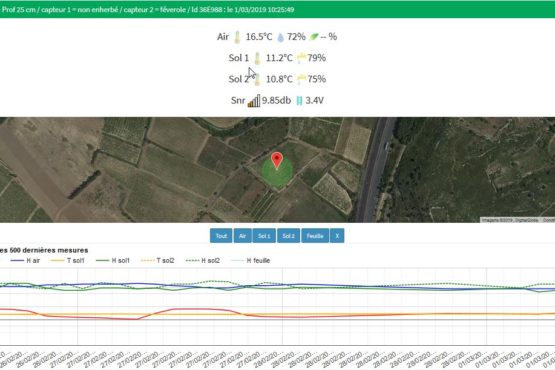Toggle the T sol1 legend entry
This screenshot has width=555, height=370.
(x=67, y=261)
